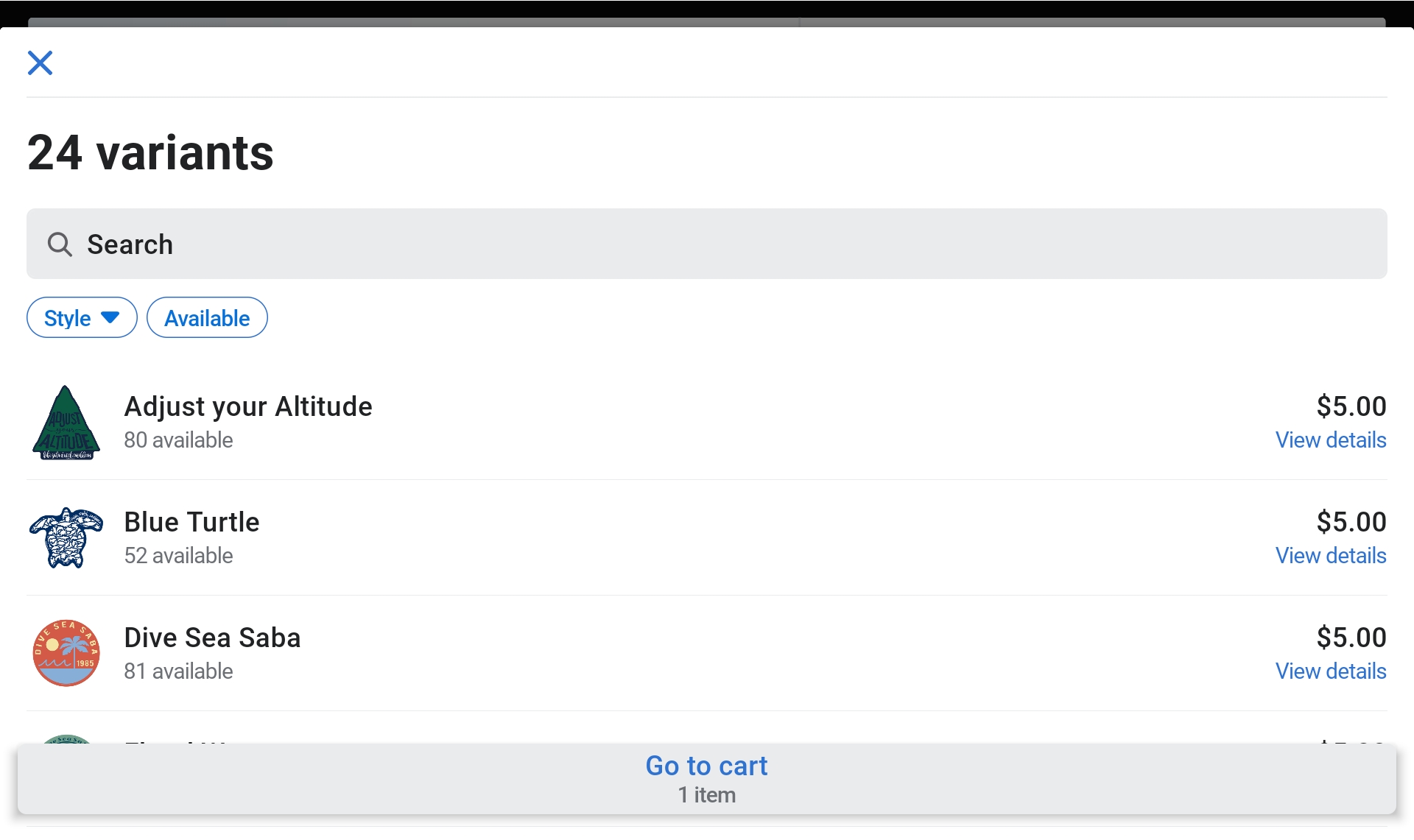
Task: Click the $5.00 price of Dive Sea Saba
Action: tap(1351, 638)
